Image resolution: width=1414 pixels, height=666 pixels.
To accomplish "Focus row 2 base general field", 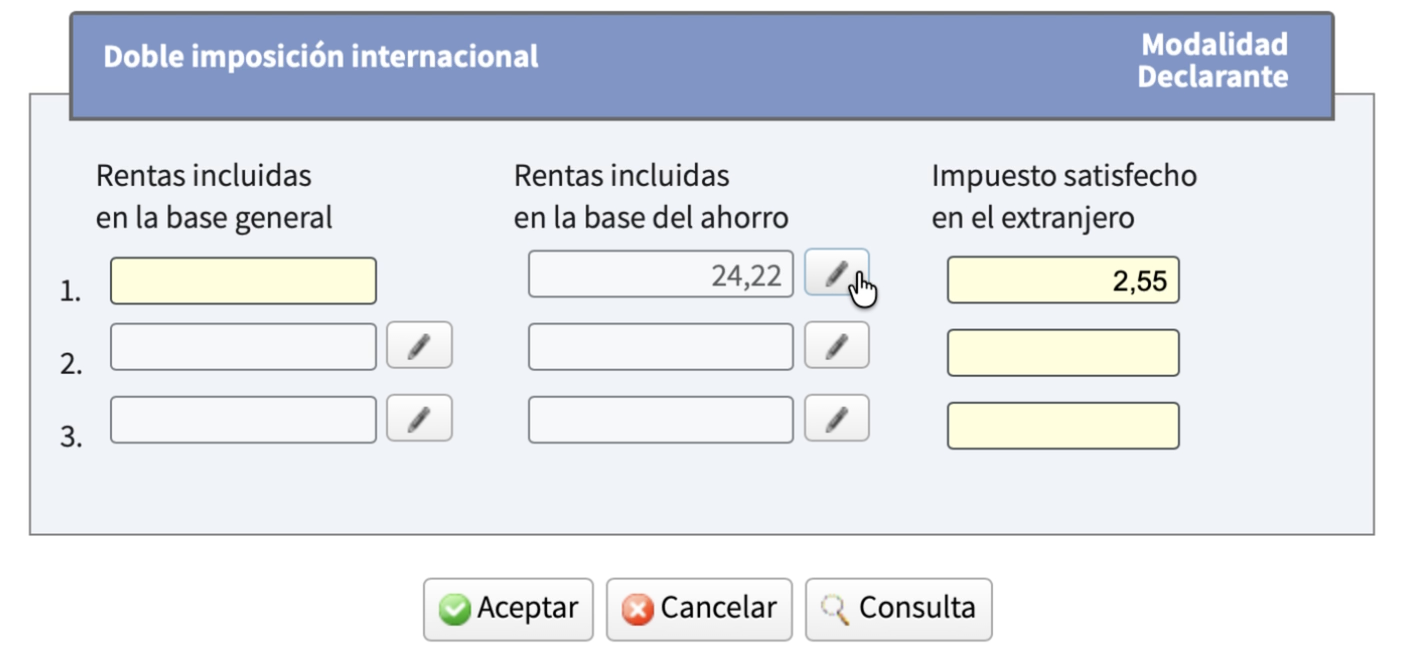I will pos(243,346).
